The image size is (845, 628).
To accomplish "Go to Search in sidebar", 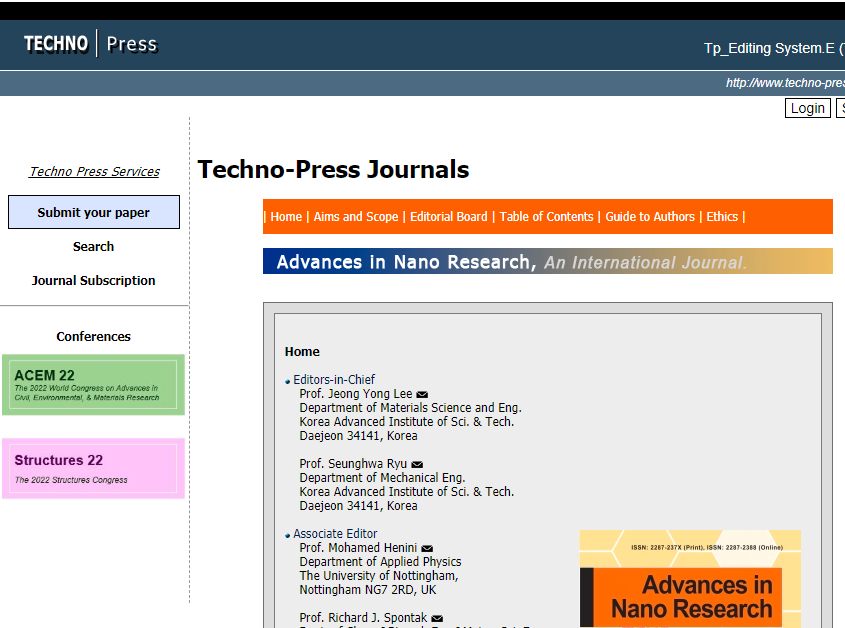I will [x=93, y=247].
